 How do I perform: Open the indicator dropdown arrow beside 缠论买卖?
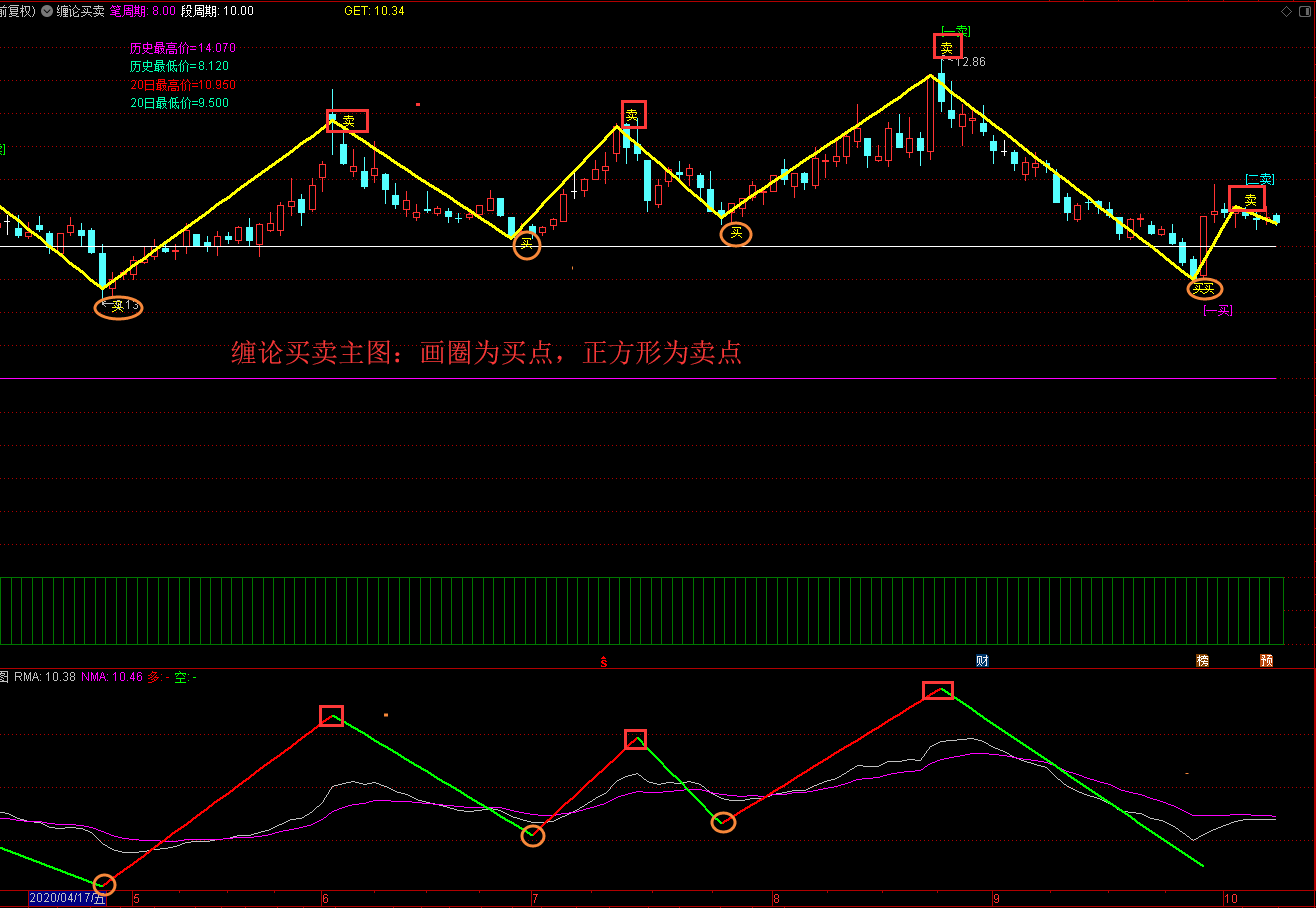point(47,11)
